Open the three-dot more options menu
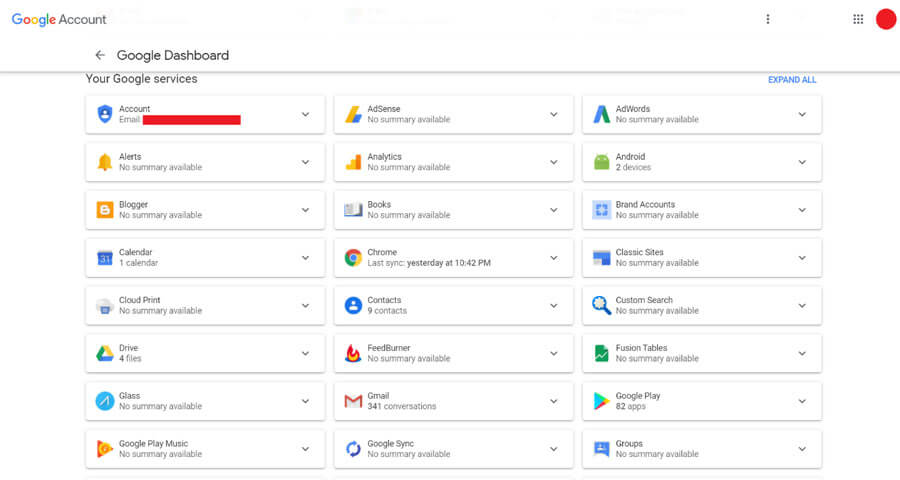 pos(767,19)
